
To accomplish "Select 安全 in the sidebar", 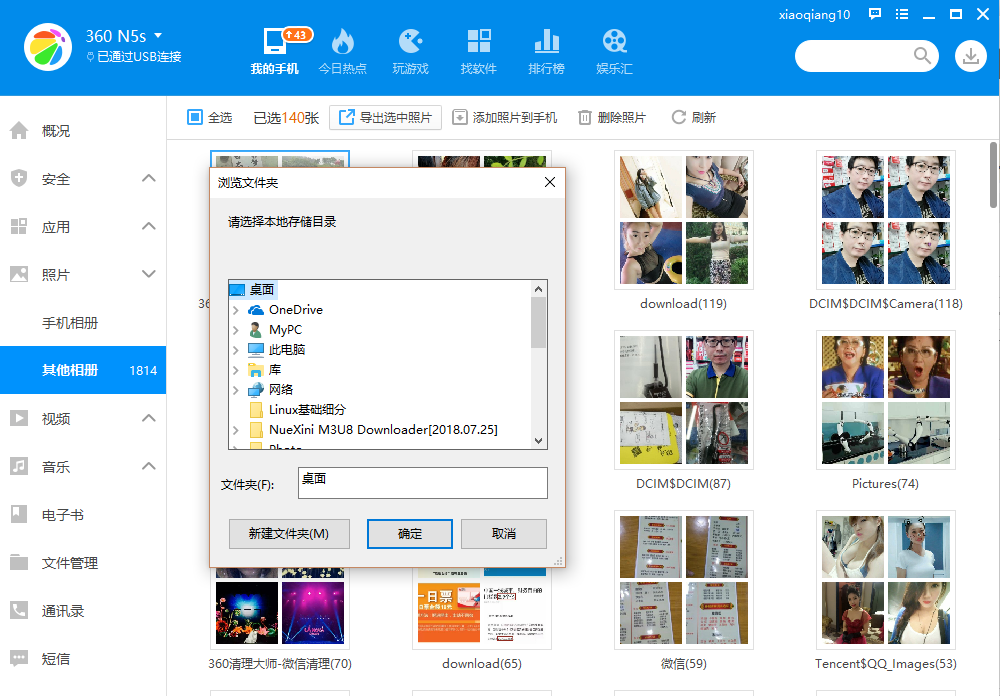I will coord(56,179).
